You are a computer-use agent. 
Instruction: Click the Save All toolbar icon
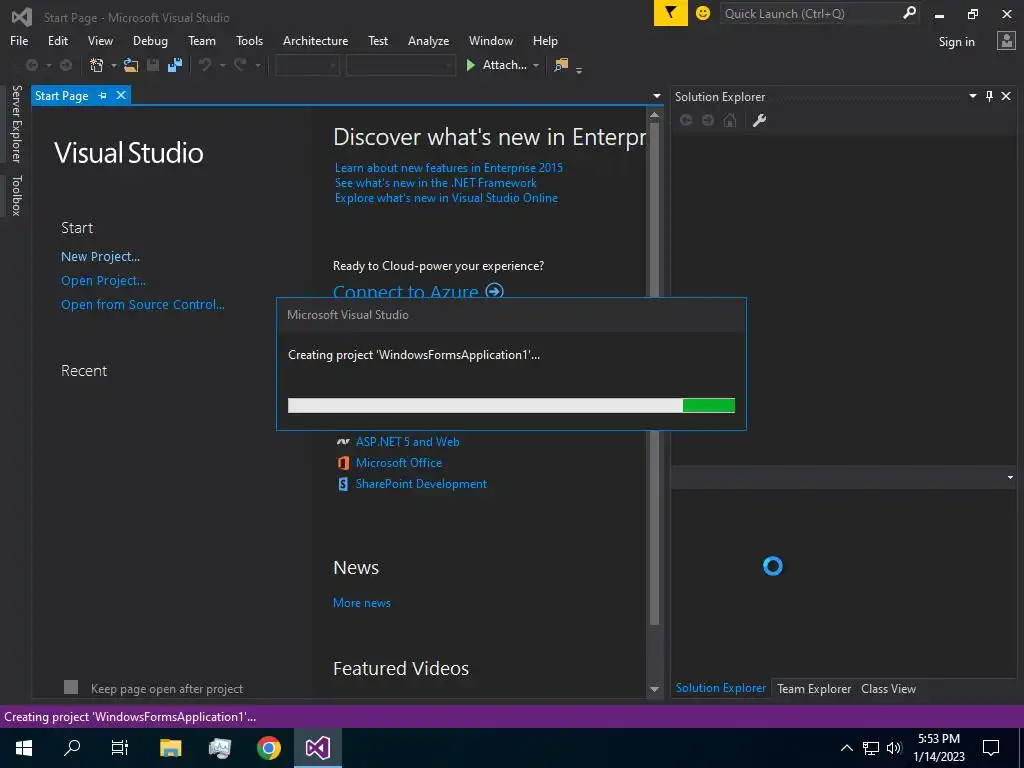174,65
